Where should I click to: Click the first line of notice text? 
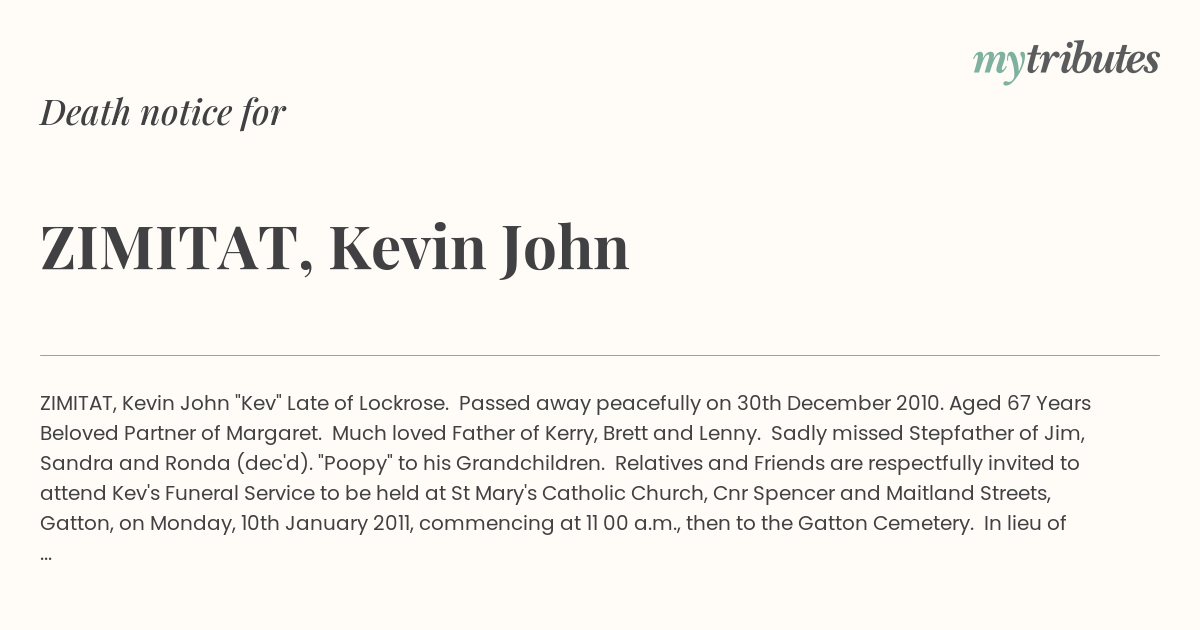click(565, 404)
